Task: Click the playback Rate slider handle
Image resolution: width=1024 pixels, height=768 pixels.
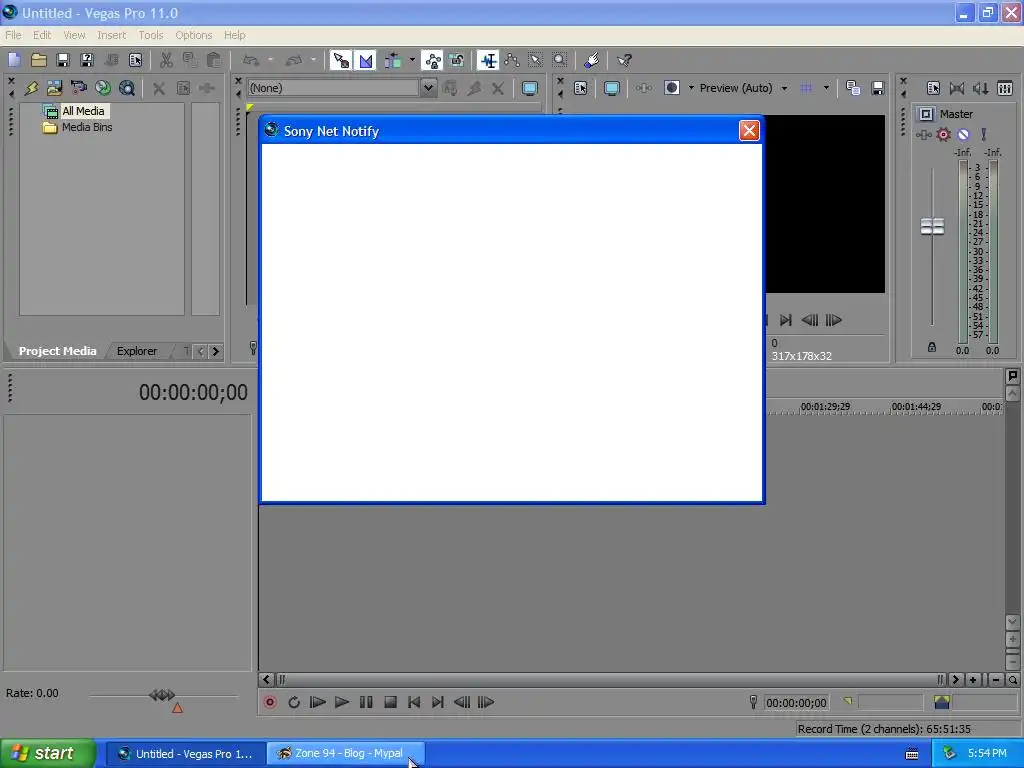Action: [x=162, y=695]
